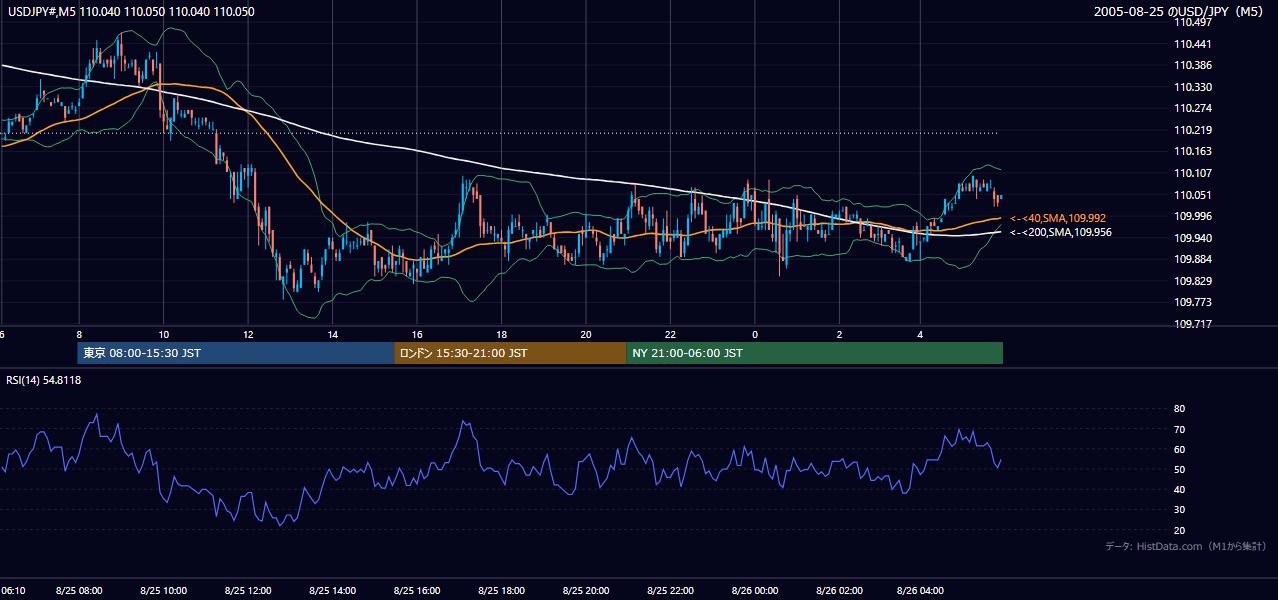Click the 8/25 14:00 time axis label
This screenshot has width=1278, height=600.
tap(332, 590)
